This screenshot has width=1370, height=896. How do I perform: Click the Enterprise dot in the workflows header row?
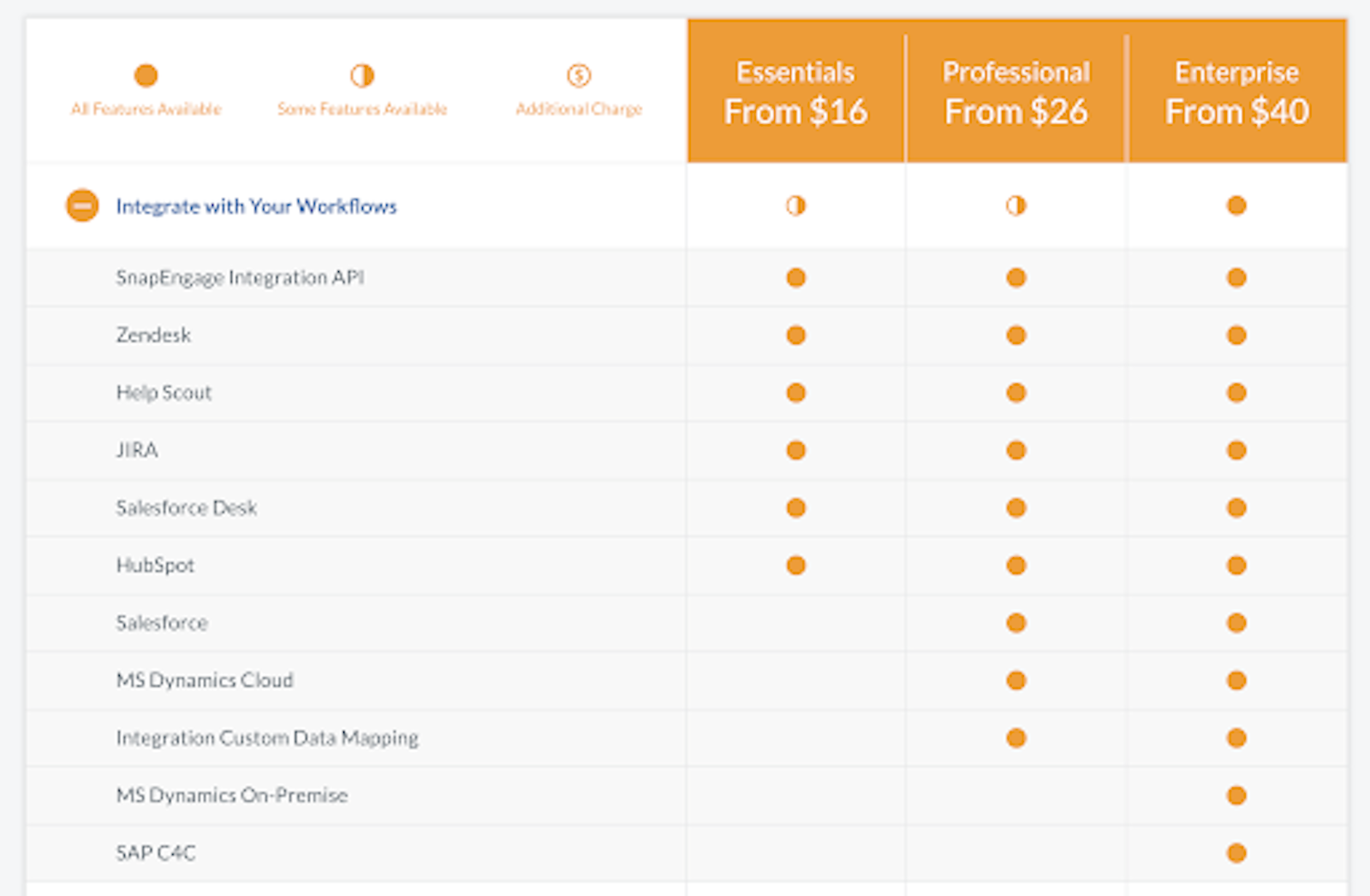coord(1236,205)
